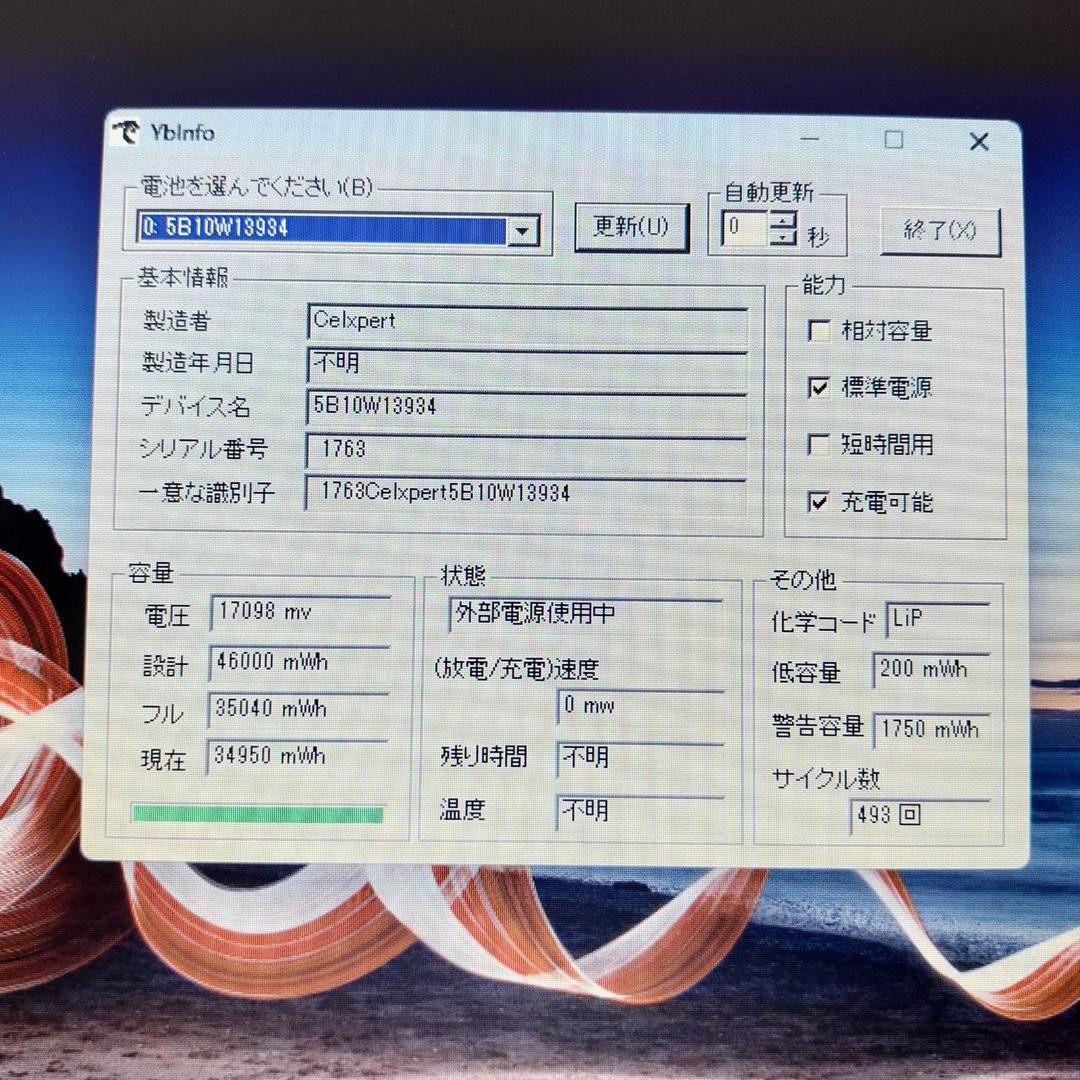Toggle the 標準電源 checkbox
This screenshot has width=1080, height=1080.
(x=818, y=388)
